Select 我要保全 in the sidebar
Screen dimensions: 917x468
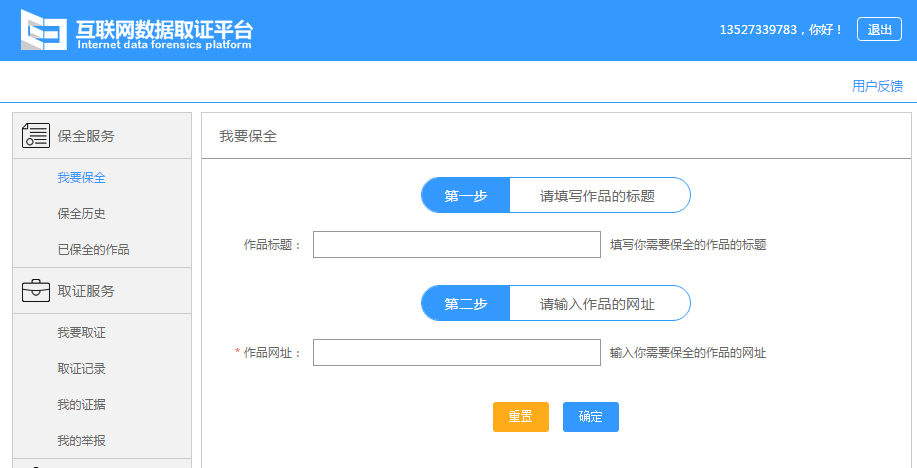coord(81,177)
